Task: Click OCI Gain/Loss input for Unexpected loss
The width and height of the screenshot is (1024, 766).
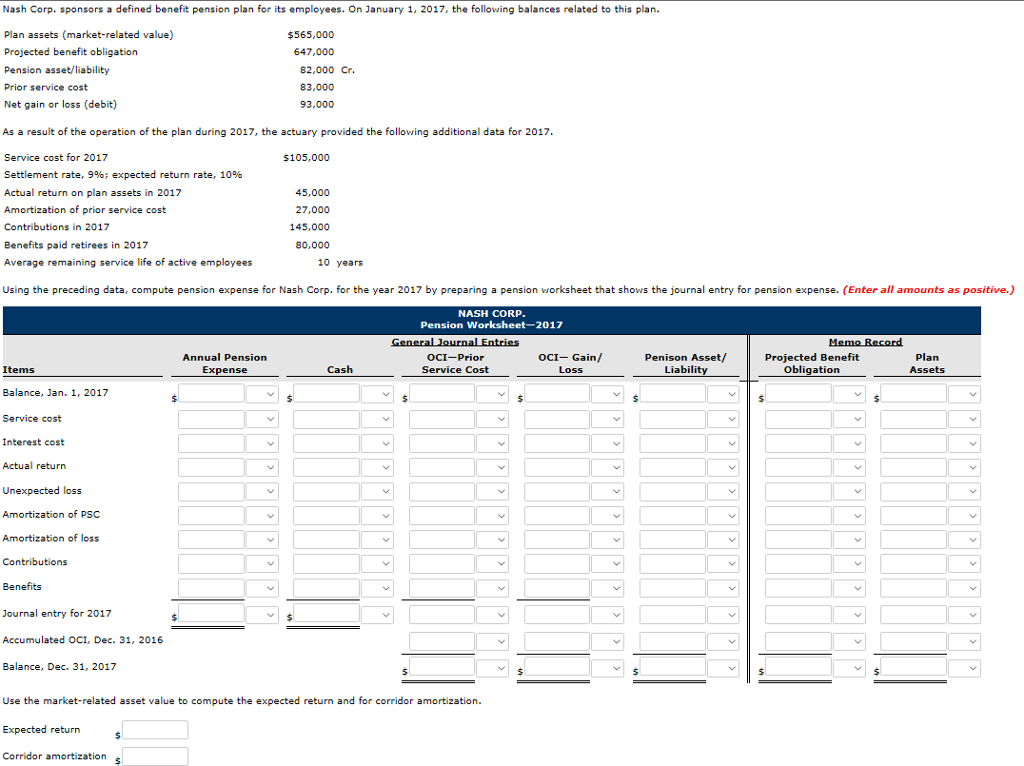Action: (x=557, y=492)
